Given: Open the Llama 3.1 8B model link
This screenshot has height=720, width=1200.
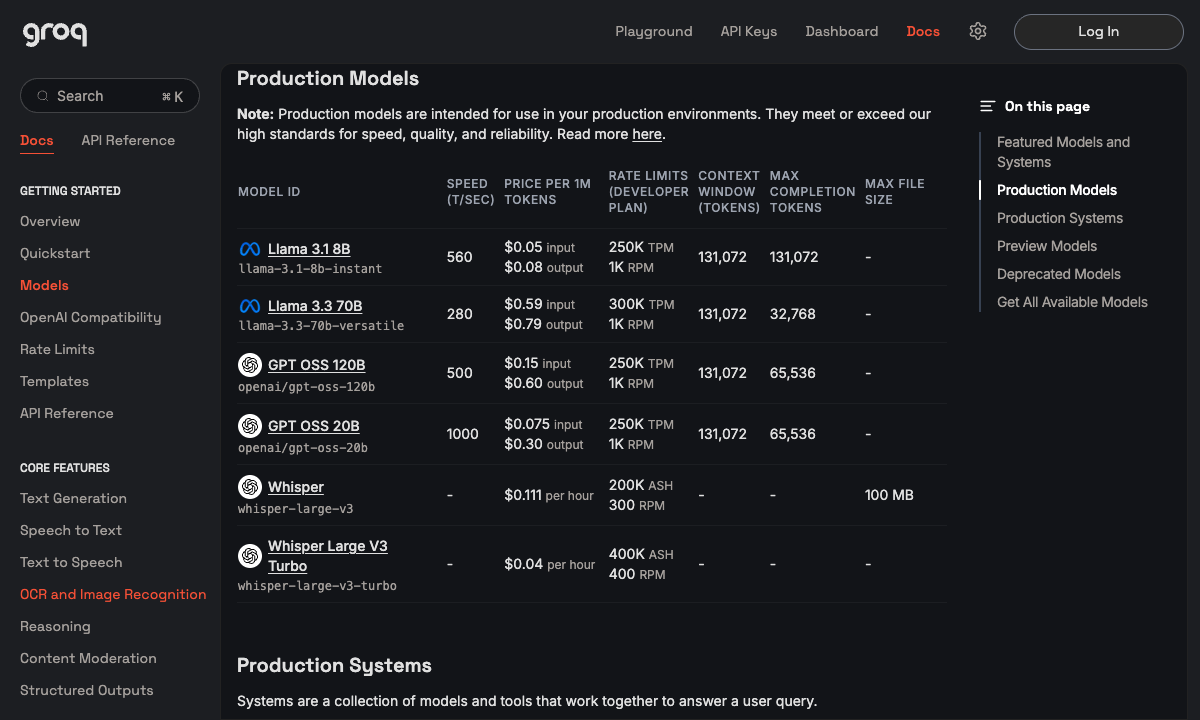Looking at the screenshot, I should (309, 249).
